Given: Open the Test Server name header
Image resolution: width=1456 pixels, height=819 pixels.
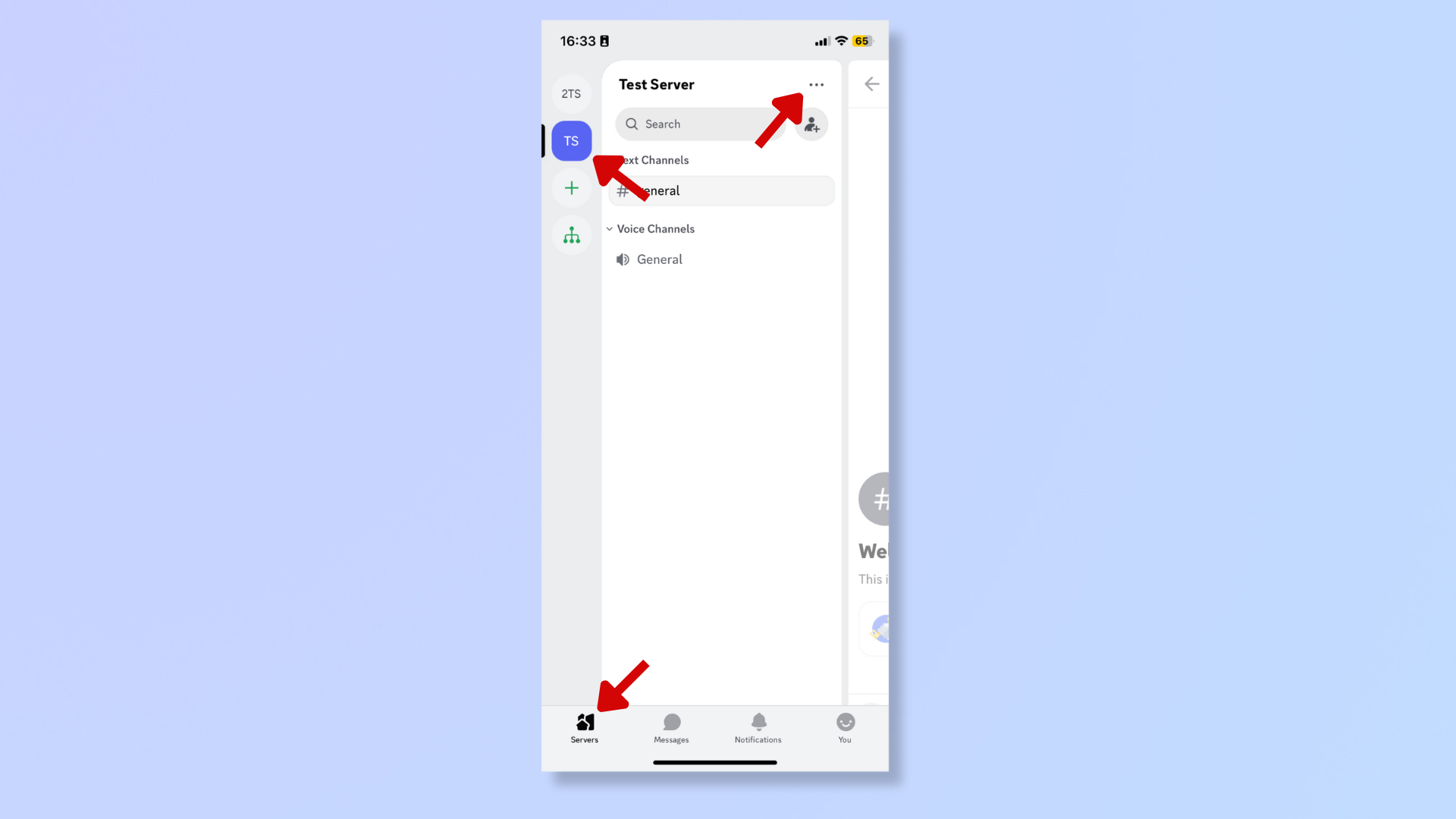Looking at the screenshot, I should [656, 84].
